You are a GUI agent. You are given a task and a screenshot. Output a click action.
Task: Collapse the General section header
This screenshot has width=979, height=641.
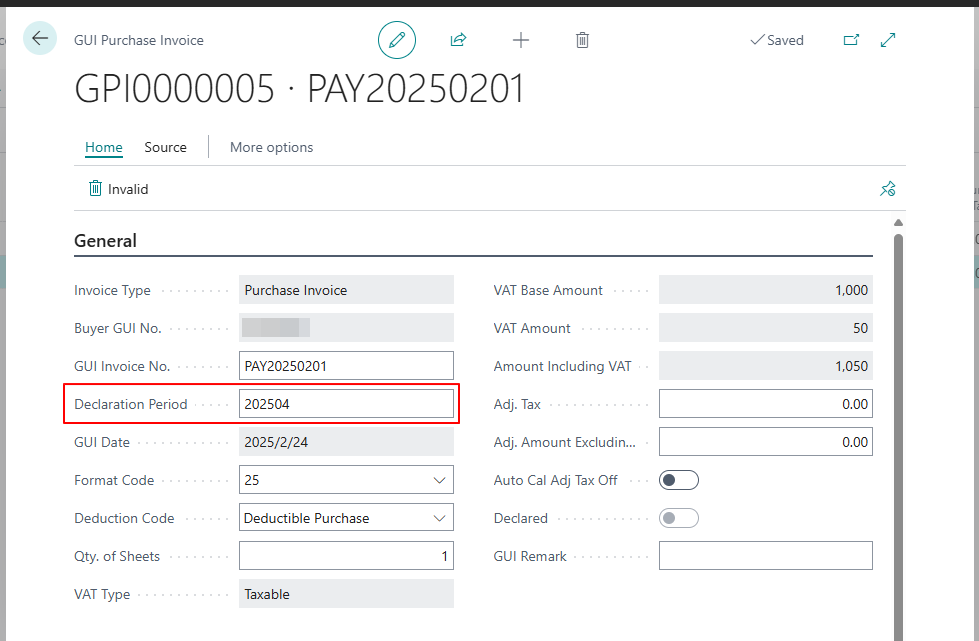point(106,241)
